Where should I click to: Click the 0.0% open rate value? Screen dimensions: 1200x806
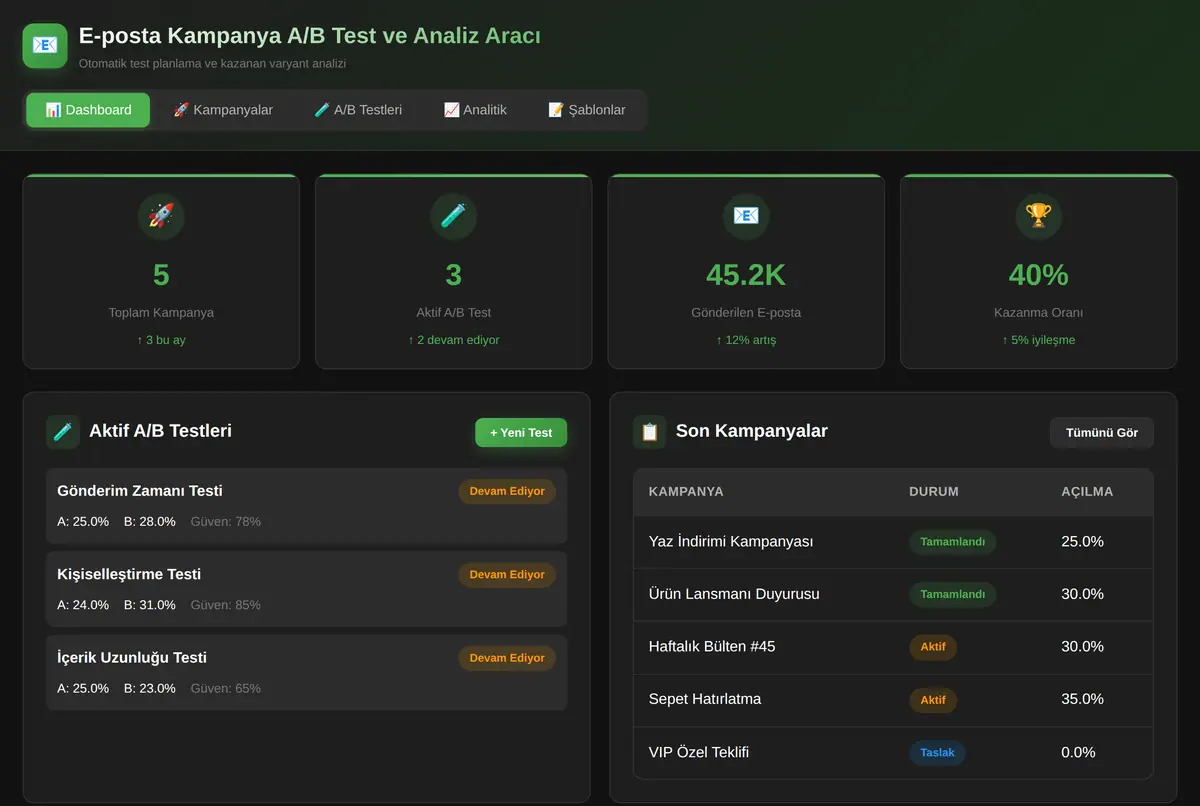[1078, 752]
